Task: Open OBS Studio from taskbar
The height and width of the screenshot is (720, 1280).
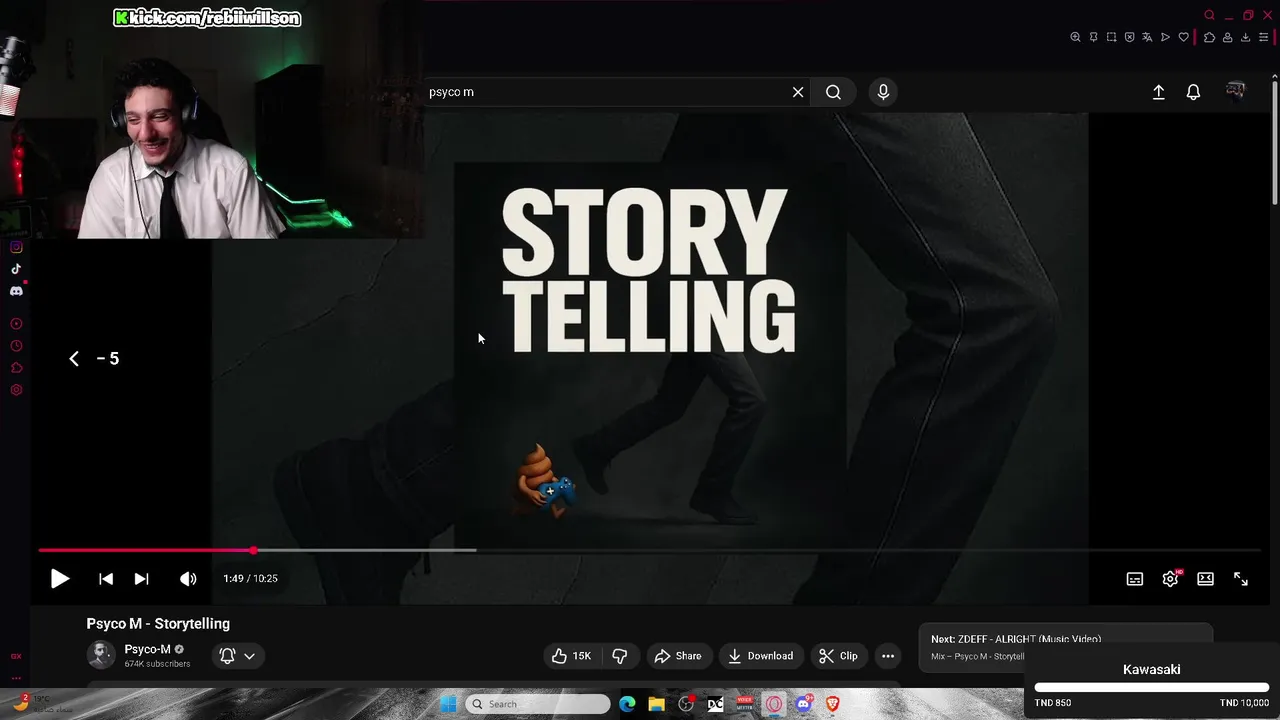Action: pyautogui.click(x=686, y=704)
